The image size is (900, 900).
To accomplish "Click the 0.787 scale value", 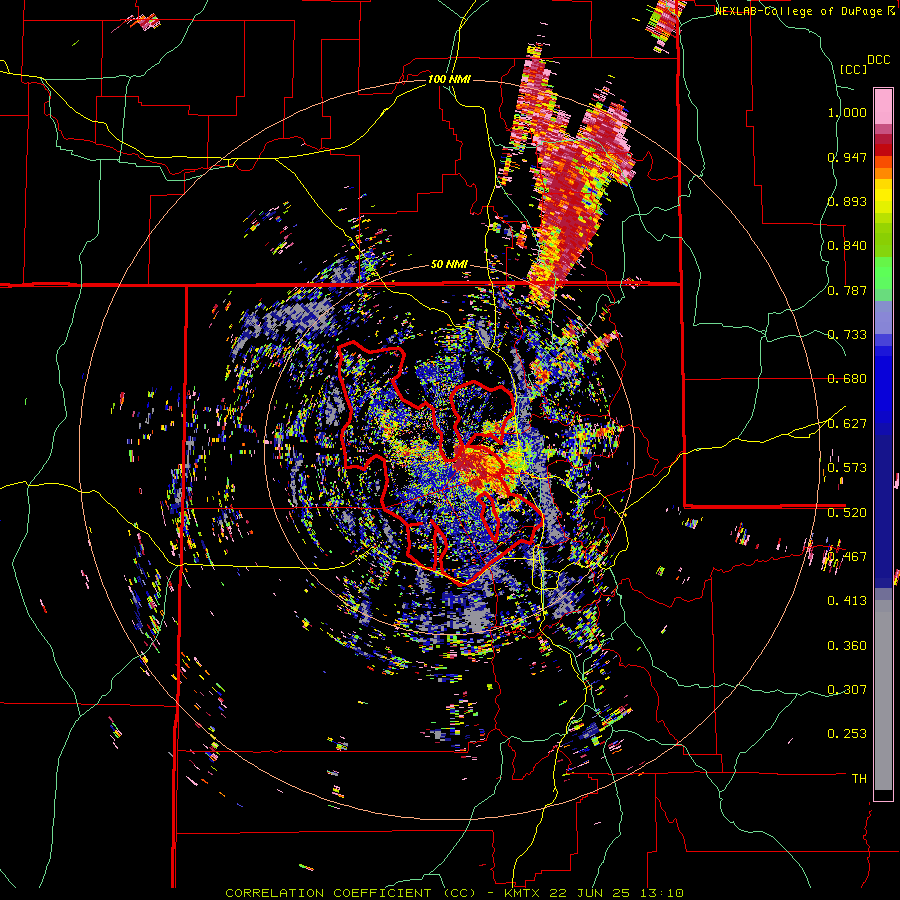I will tap(847, 290).
